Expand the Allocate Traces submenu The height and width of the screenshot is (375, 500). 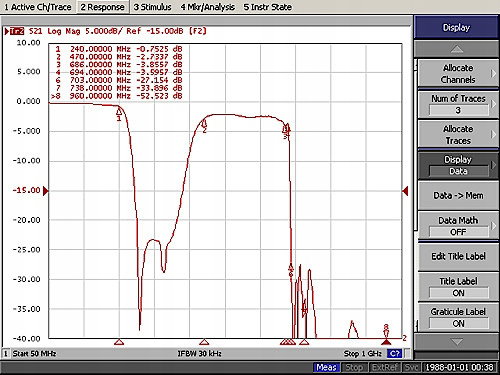coord(458,135)
